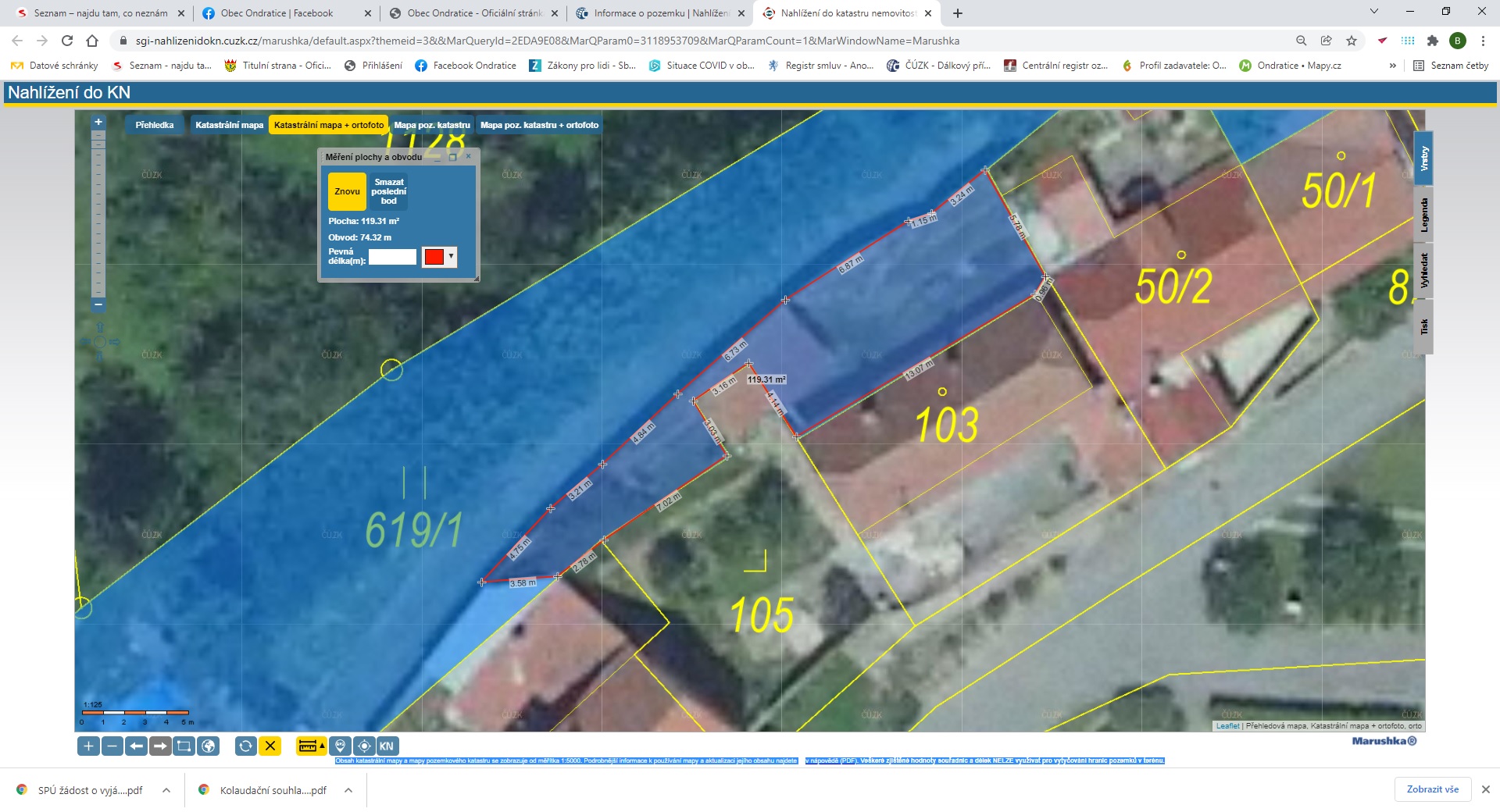Expand options for Kolaudační souhlas PDF download
1500x812 pixels.
tap(348, 790)
